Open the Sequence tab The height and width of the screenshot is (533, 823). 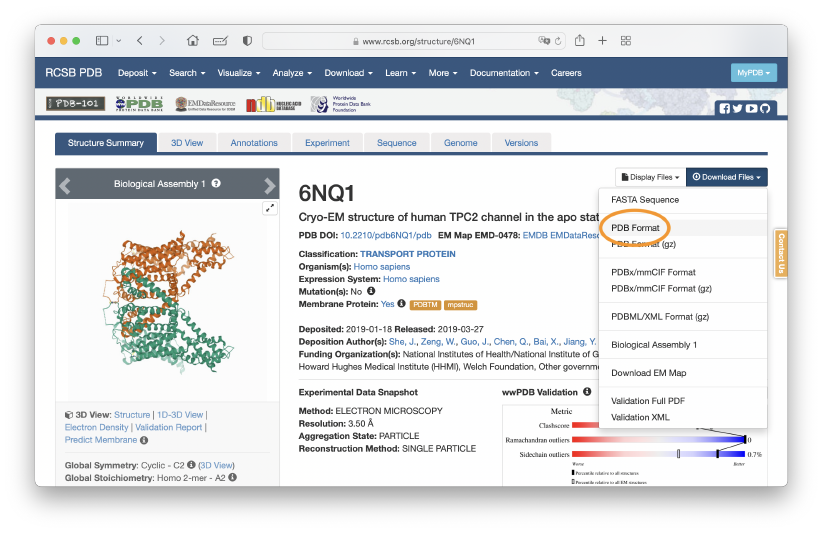396,143
